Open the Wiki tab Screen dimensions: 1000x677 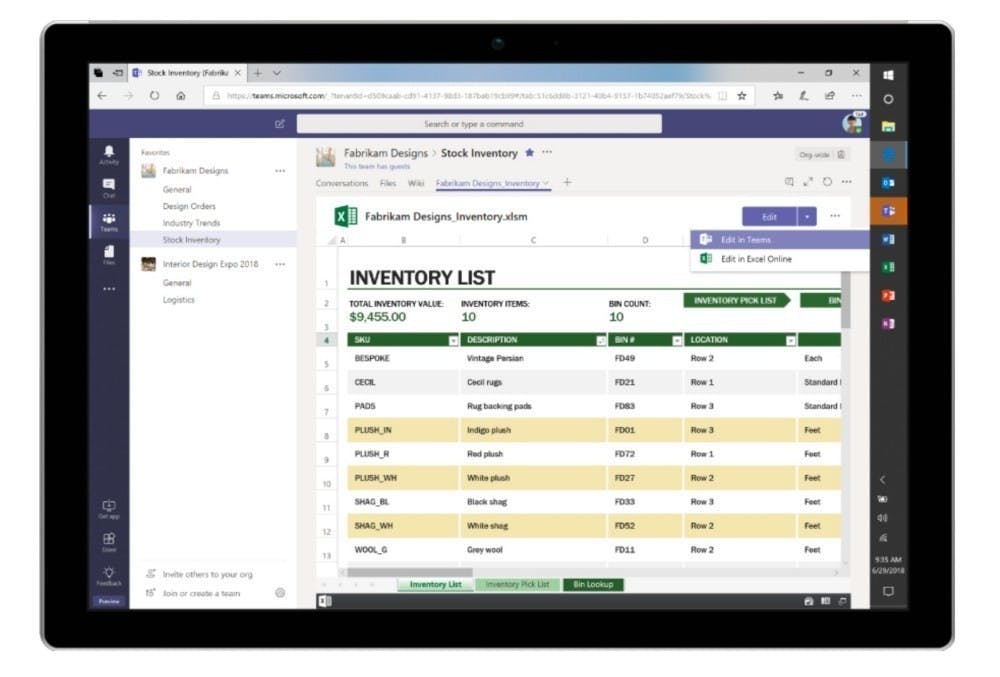click(416, 183)
